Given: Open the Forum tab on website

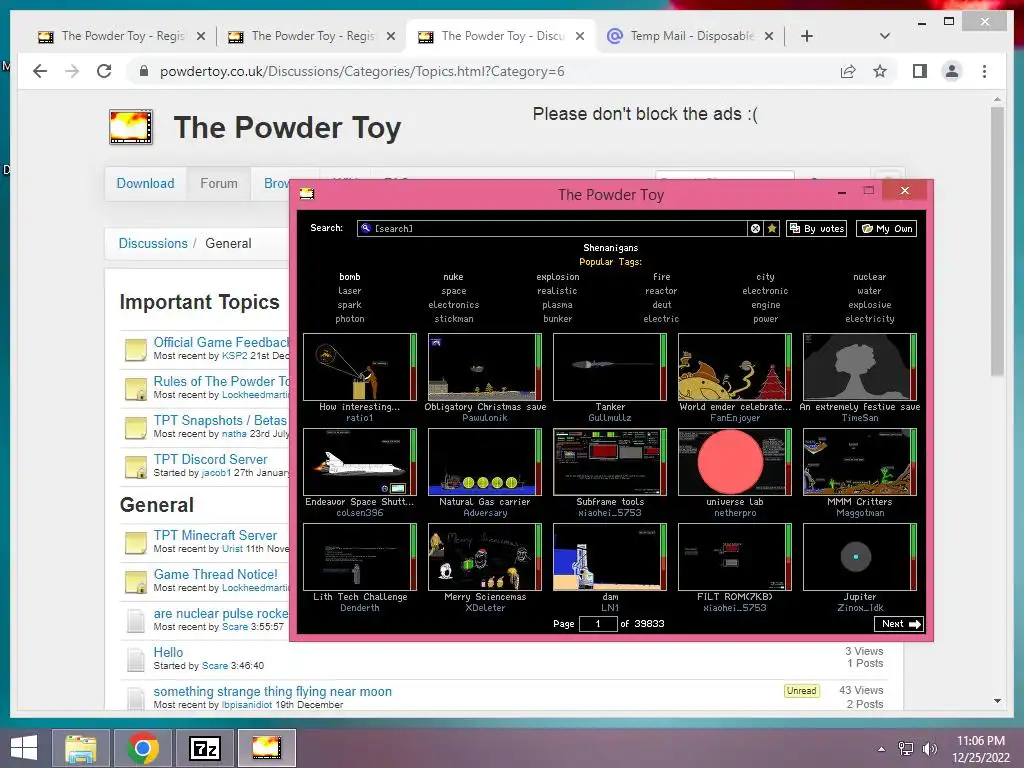Looking at the screenshot, I should (219, 184).
